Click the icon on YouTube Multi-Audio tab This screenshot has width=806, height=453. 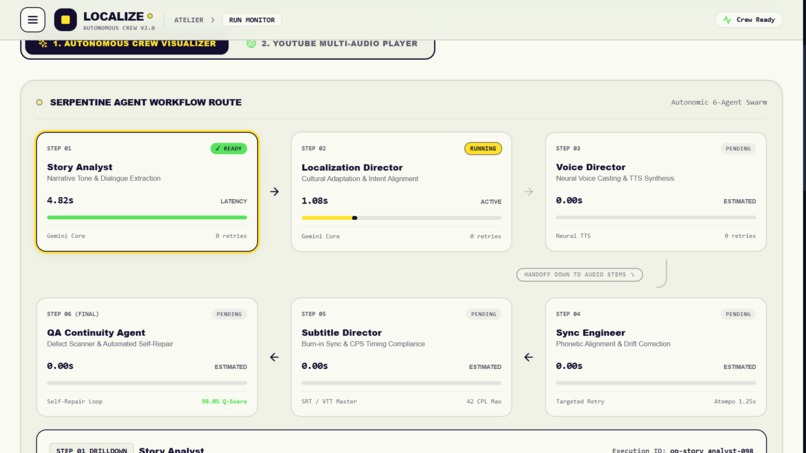(251, 44)
